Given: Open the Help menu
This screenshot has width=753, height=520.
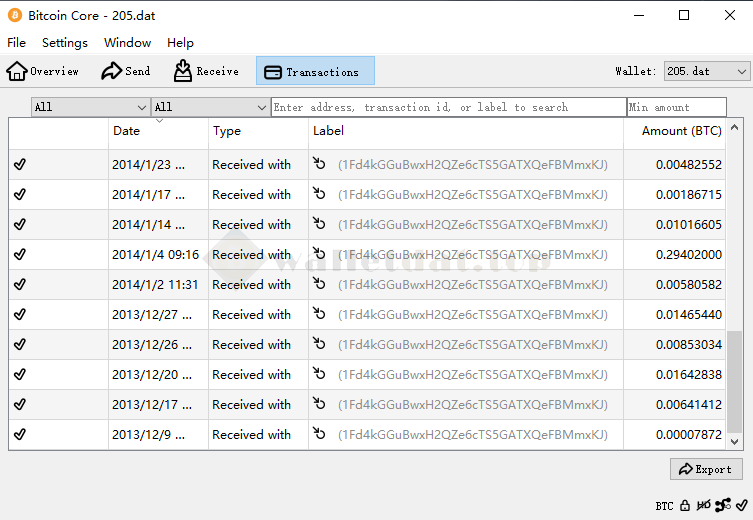Looking at the screenshot, I should (x=180, y=43).
